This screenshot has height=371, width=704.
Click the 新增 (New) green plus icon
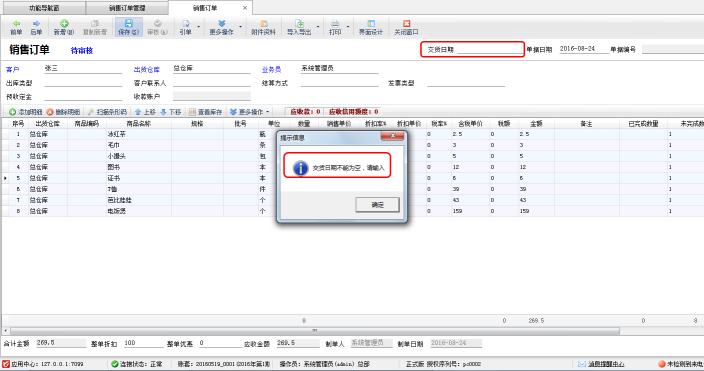[64, 23]
